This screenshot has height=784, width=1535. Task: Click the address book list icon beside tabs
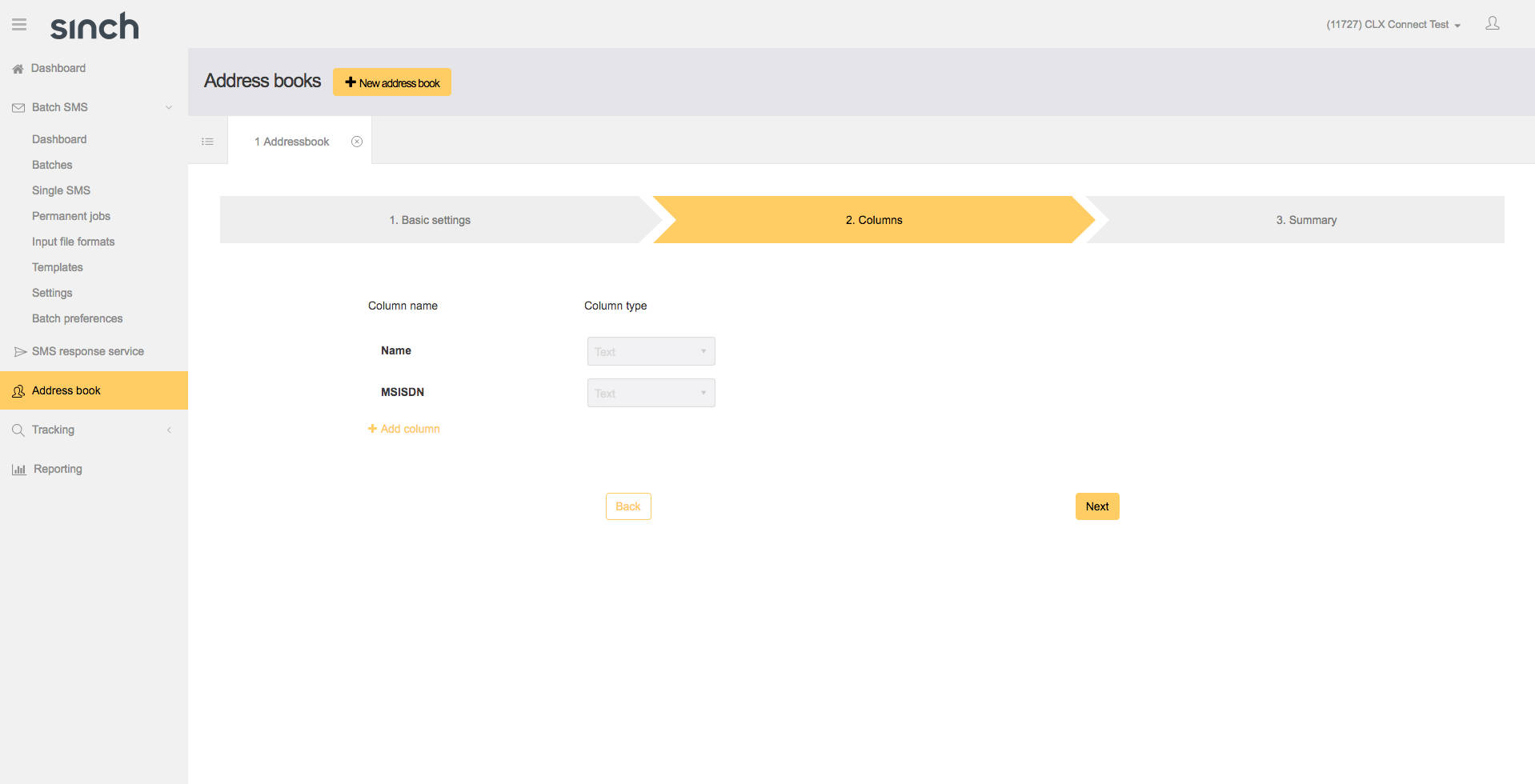(207, 141)
